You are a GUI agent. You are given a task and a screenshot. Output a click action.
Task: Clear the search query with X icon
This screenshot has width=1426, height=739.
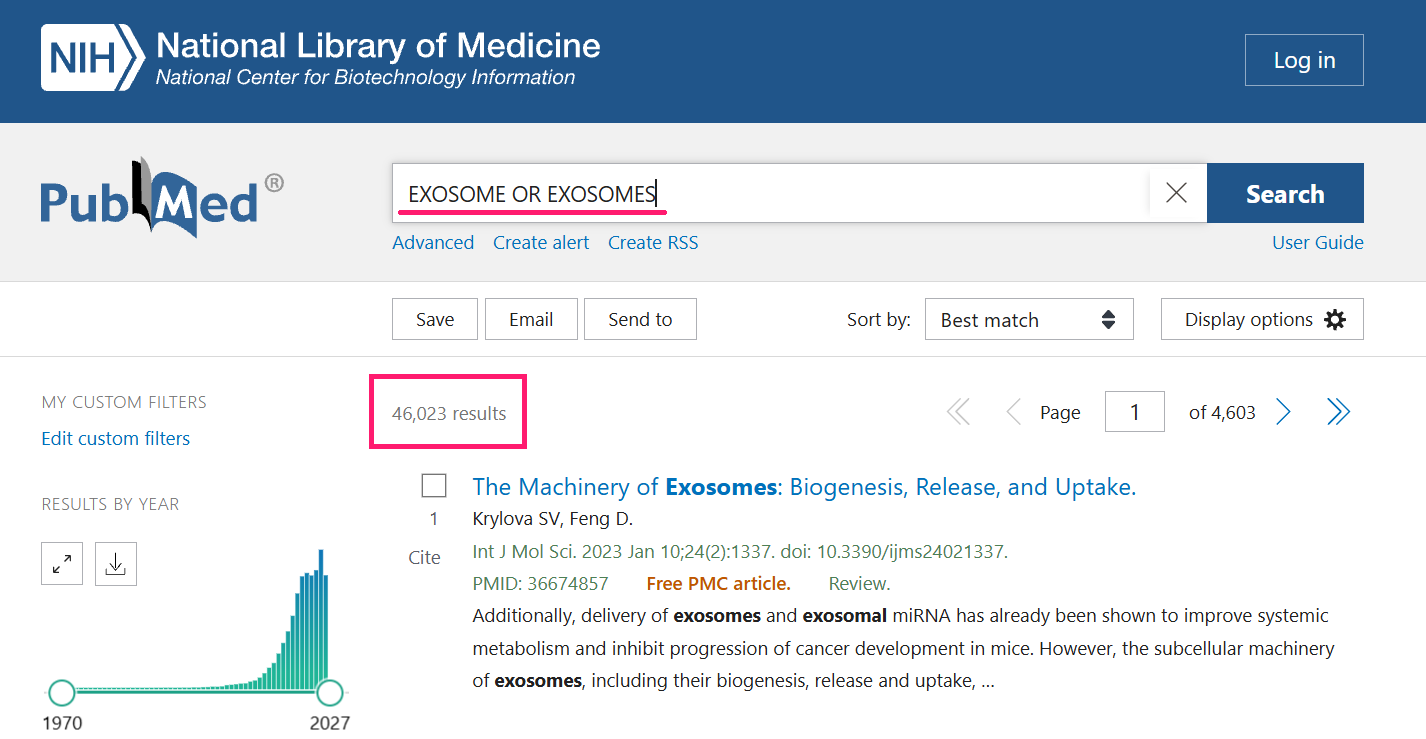[x=1177, y=193]
